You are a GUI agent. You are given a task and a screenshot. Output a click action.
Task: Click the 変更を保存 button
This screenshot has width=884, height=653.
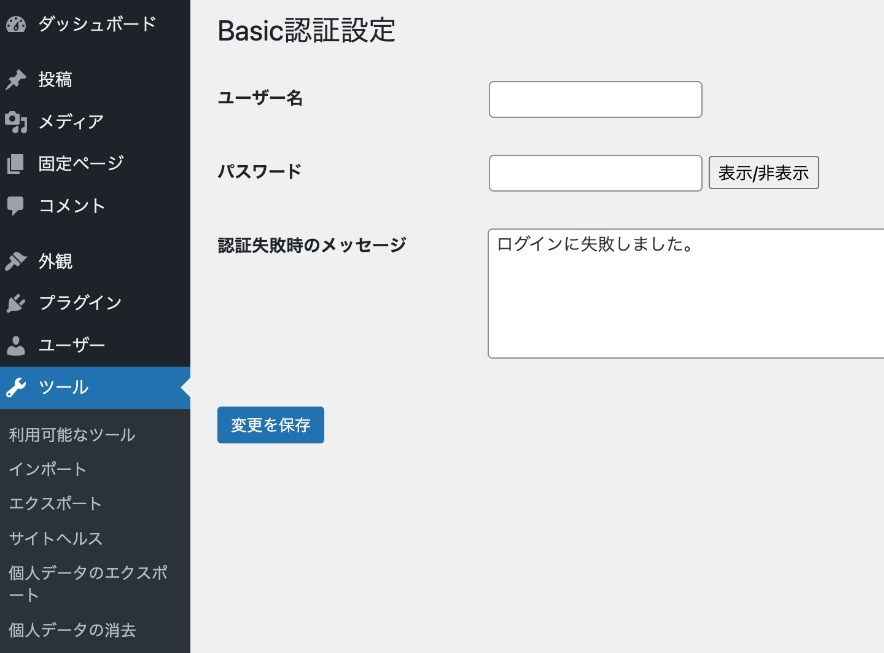click(270, 424)
